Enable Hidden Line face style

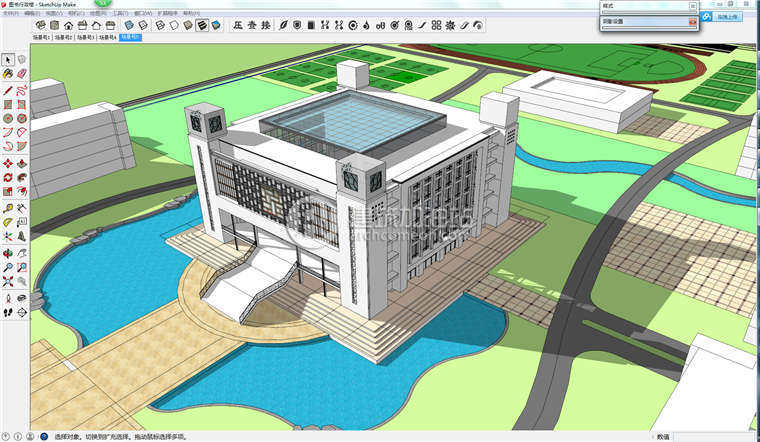coord(174,25)
